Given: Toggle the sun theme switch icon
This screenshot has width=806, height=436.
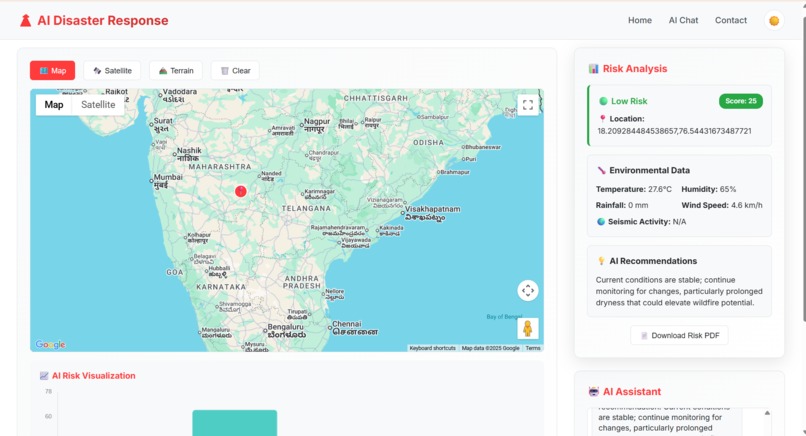Looking at the screenshot, I should pos(774,21).
